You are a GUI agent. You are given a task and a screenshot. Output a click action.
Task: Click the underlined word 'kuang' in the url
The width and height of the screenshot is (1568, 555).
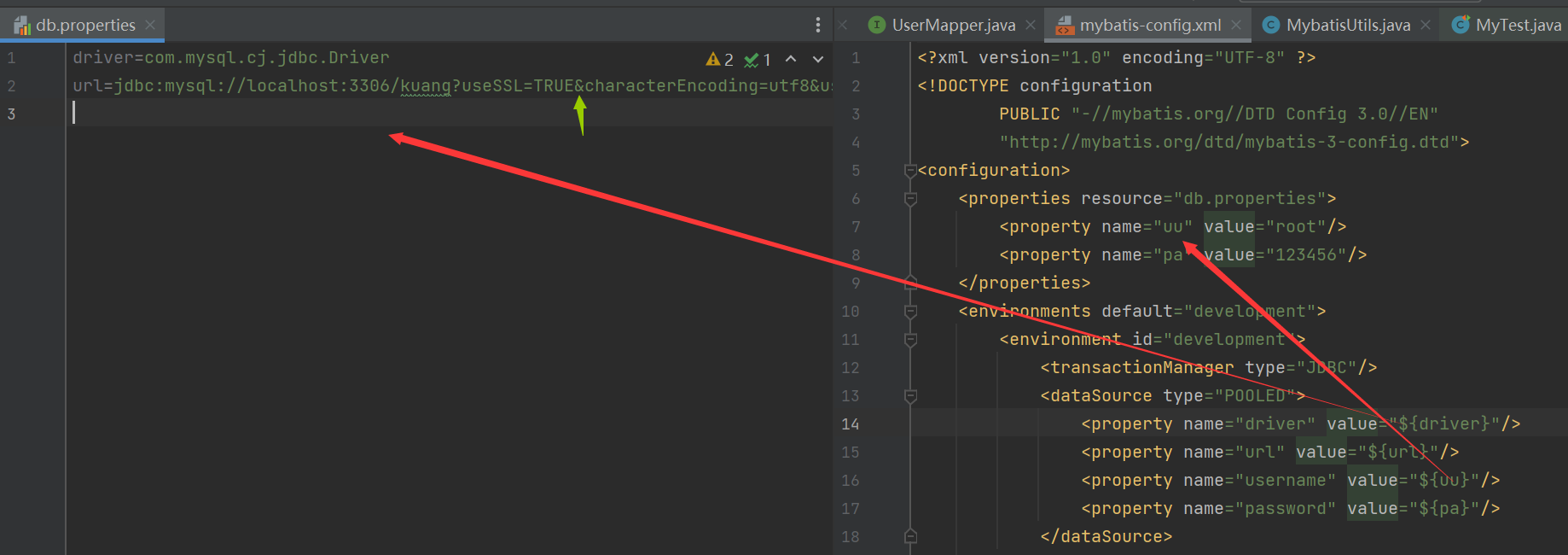[x=426, y=85]
